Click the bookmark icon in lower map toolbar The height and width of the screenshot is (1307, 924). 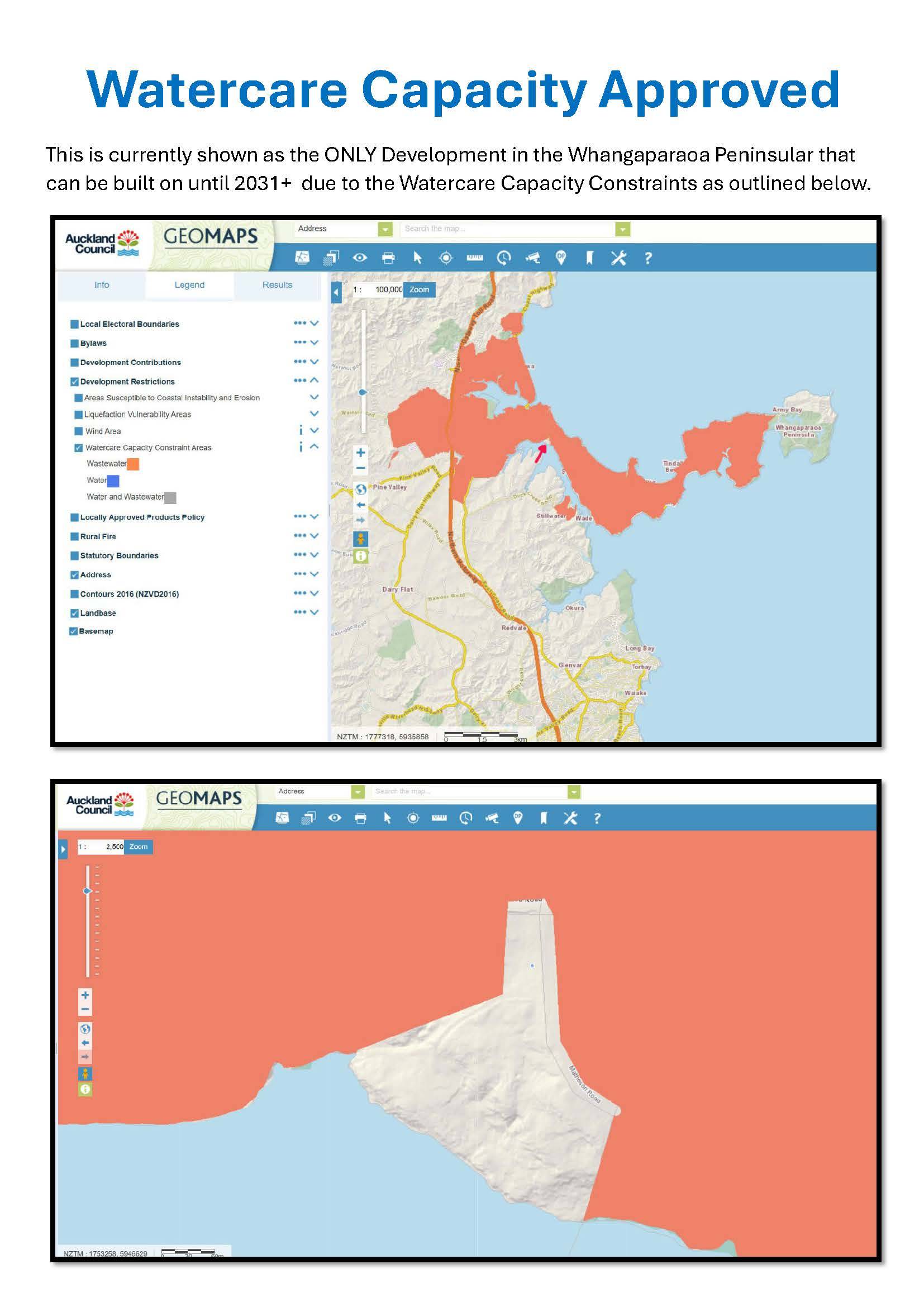(544, 818)
